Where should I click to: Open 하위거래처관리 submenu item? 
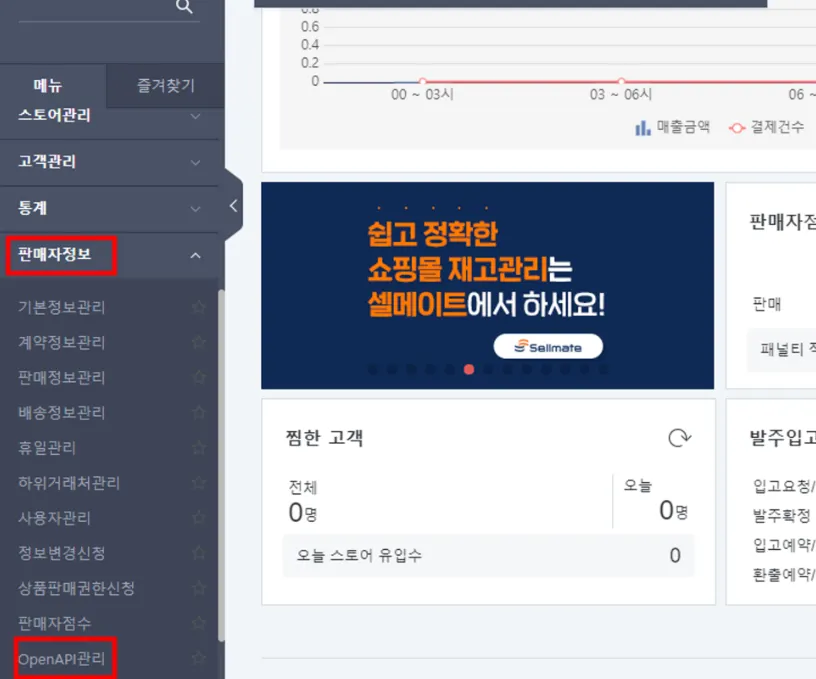69,483
